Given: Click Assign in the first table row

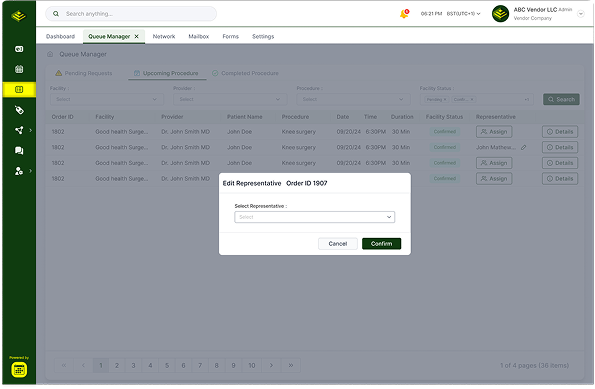Looking at the screenshot, I should click(494, 132).
